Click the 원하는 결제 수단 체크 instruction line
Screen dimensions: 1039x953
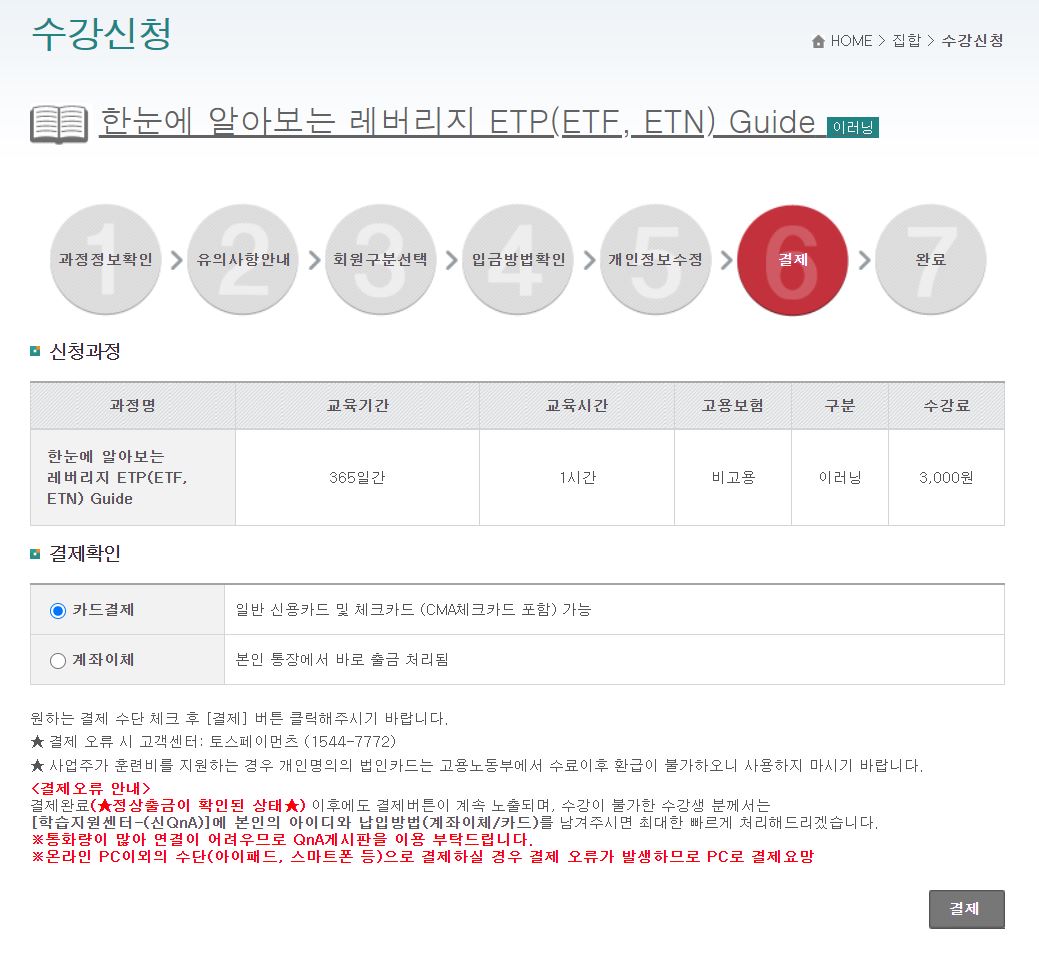pyautogui.click(x=239, y=718)
